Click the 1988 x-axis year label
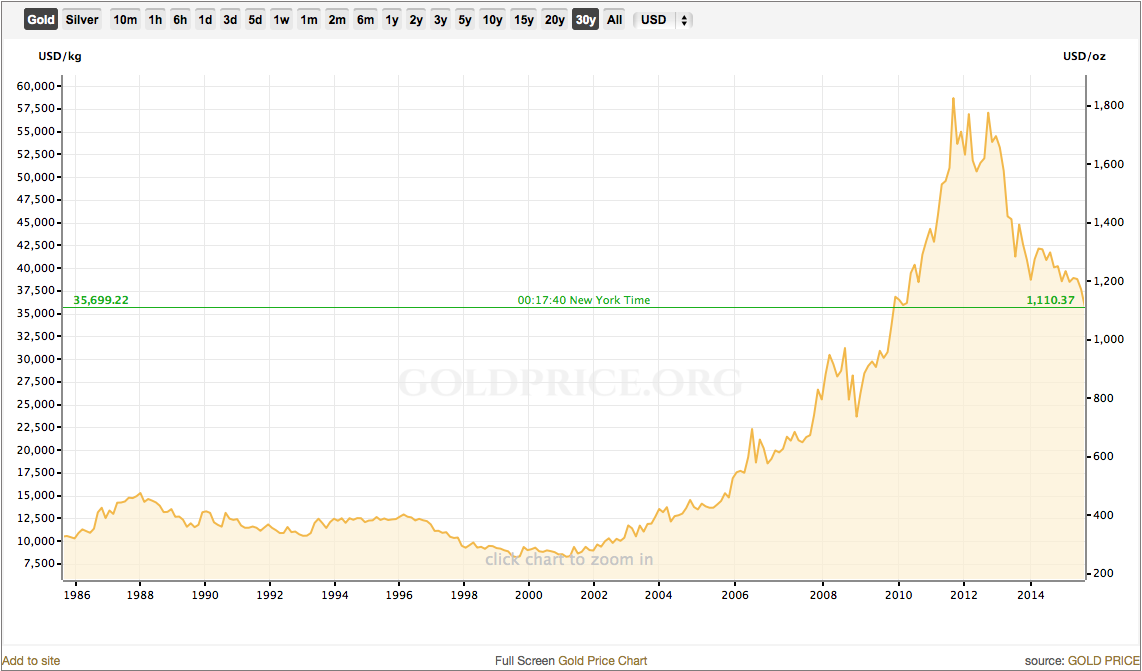The height and width of the screenshot is (671, 1142). click(140, 594)
